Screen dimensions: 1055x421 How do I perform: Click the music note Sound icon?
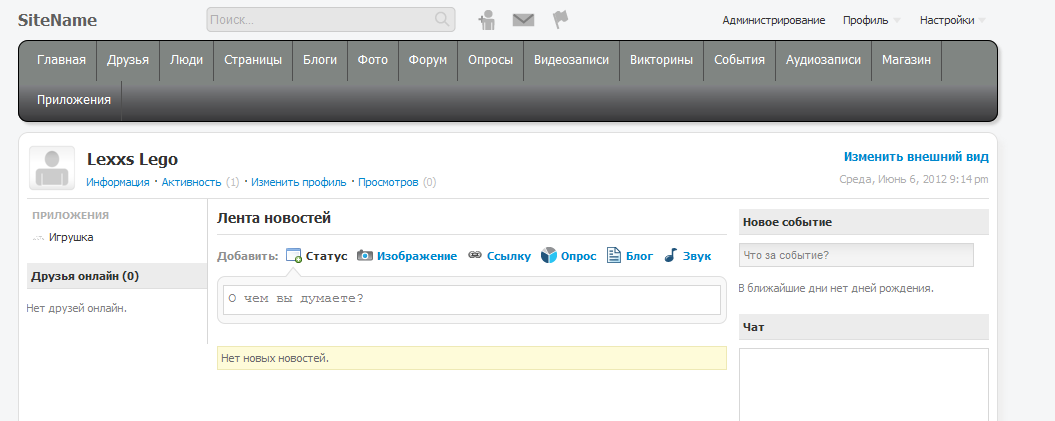point(670,256)
